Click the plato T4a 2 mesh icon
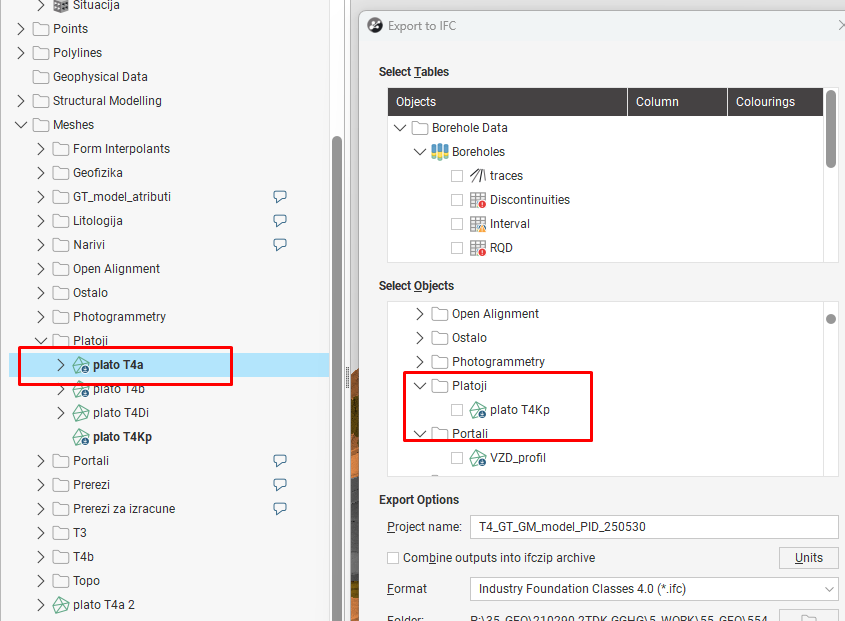 (61, 605)
